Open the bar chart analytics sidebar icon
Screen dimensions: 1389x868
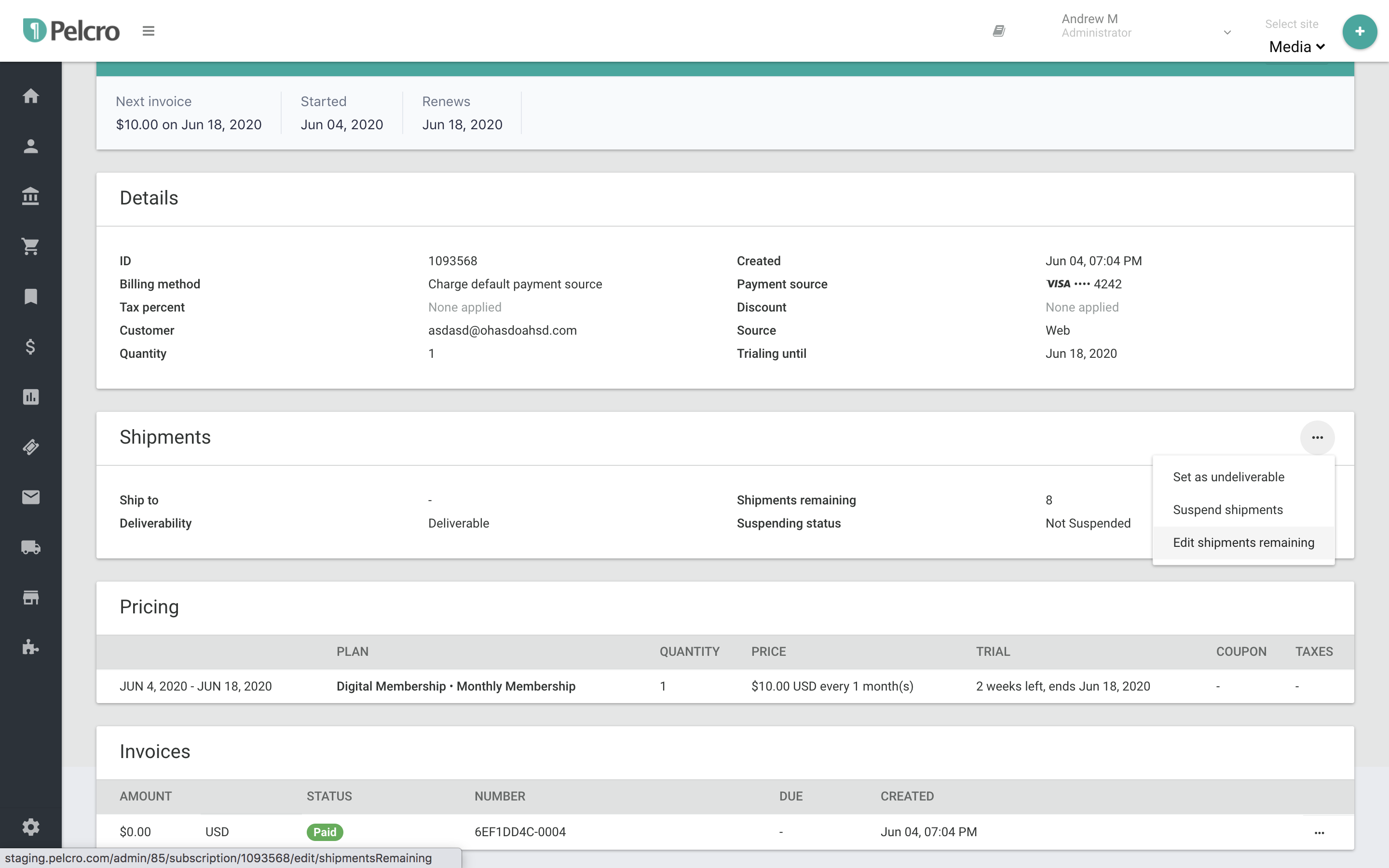[x=30, y=397]
